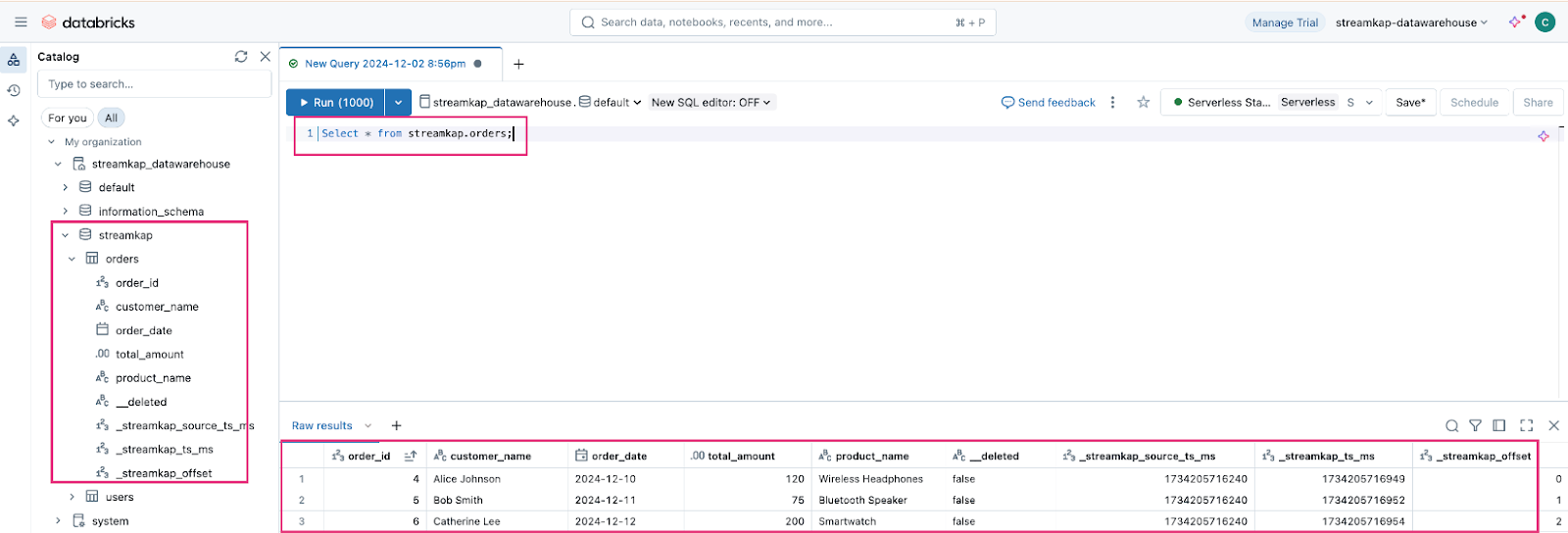Add a new visualization tab next to Raw results
The image size is (1568, 533).
397,425
